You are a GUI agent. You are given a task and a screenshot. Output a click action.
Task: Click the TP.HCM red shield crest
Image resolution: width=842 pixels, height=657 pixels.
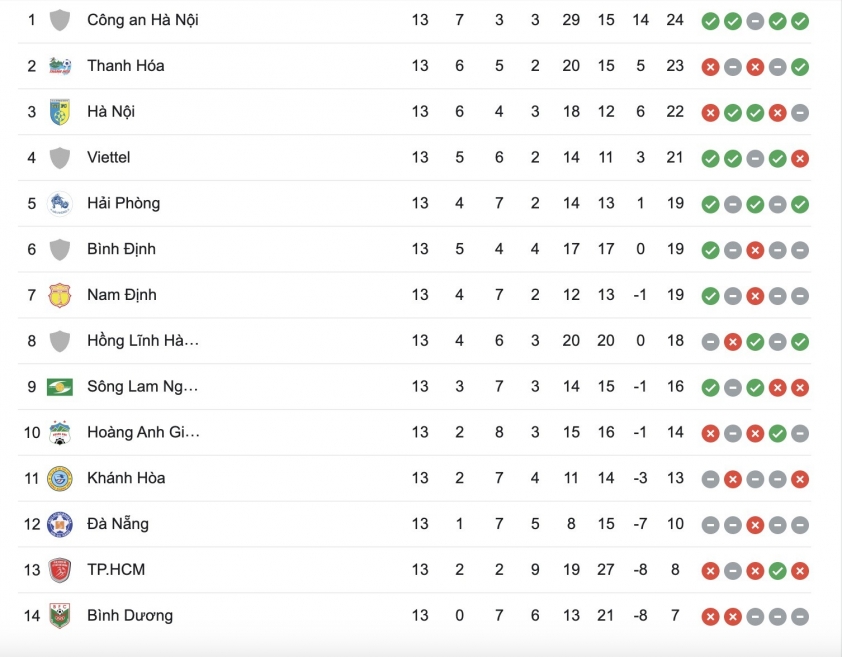[x=60, y=570]
